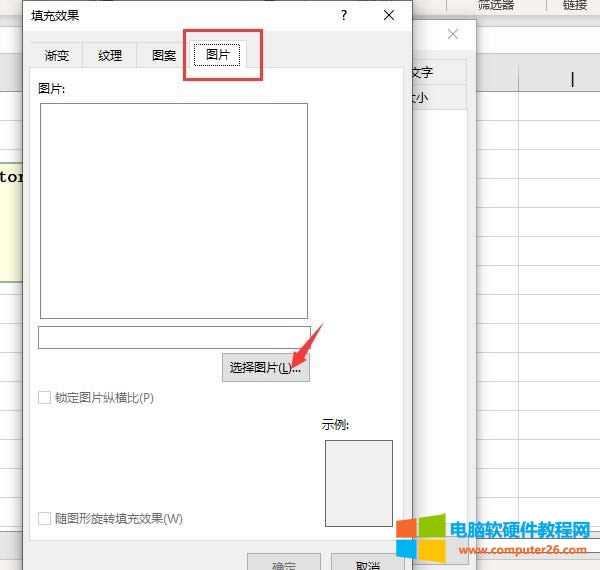This screenshot has height=570, width=600.
Task: Cancel the dialog with 取消
Action: (x=367, y=563)
